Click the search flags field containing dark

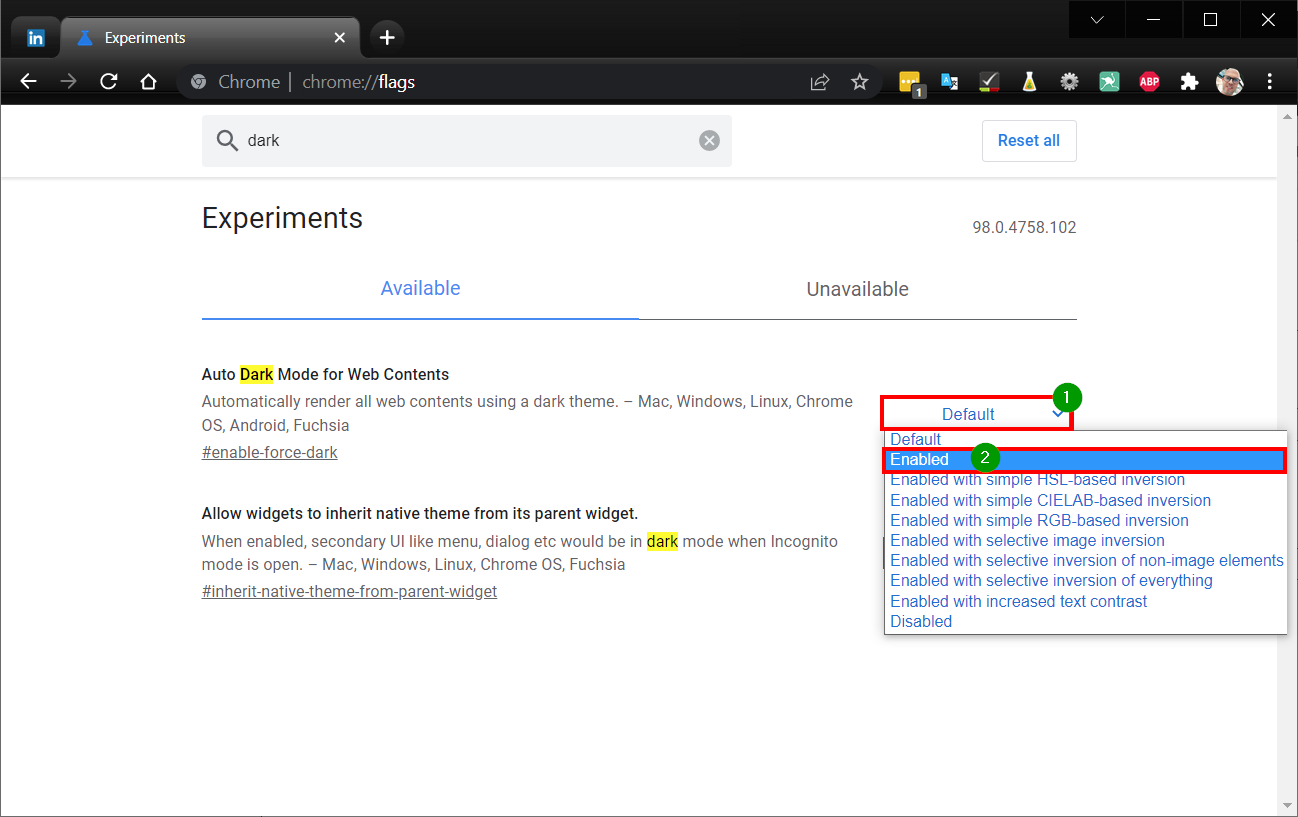coord(466,141)
